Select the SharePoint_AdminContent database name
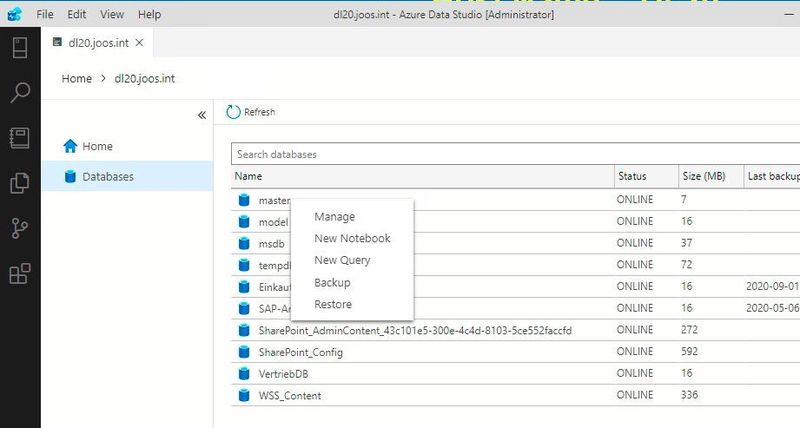 click(x=415, y=331)
